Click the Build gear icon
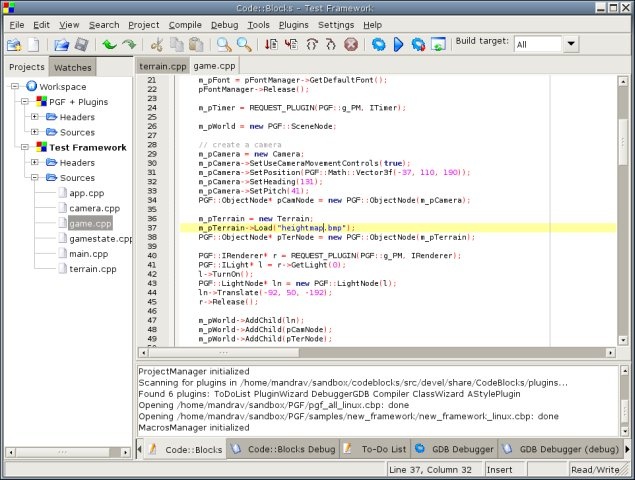 (x=379, y=45)
